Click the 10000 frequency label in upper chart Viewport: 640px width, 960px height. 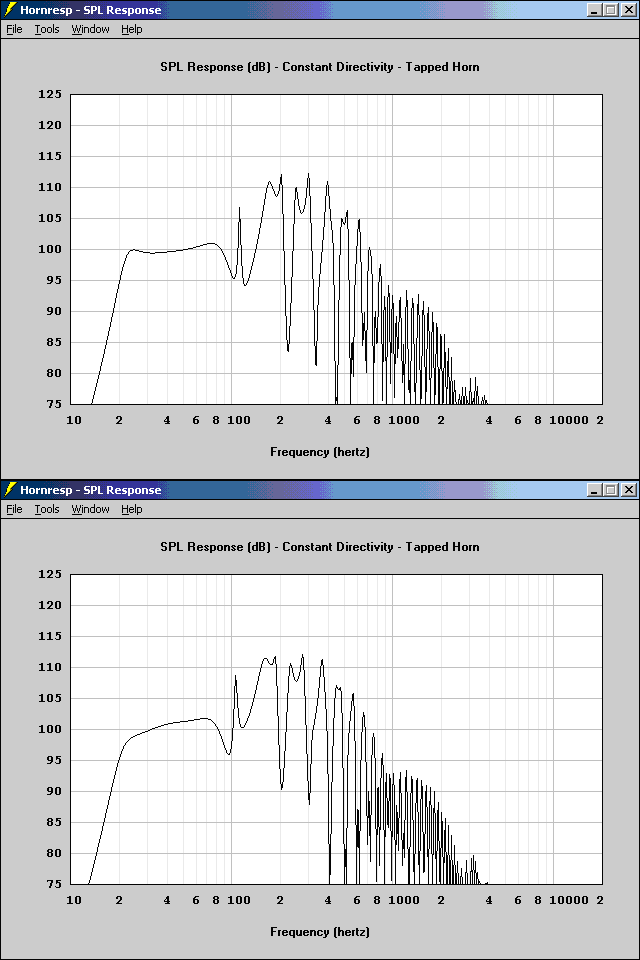(569, 421)
